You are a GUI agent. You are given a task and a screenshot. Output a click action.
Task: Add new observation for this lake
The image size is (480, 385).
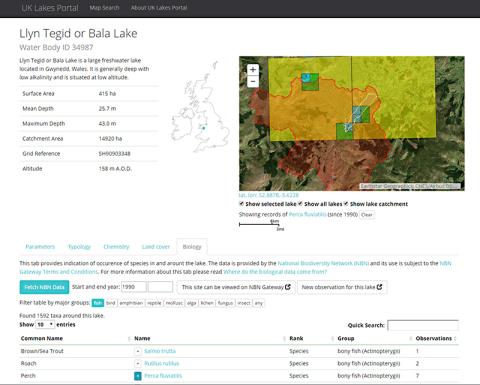coord(342,287)
